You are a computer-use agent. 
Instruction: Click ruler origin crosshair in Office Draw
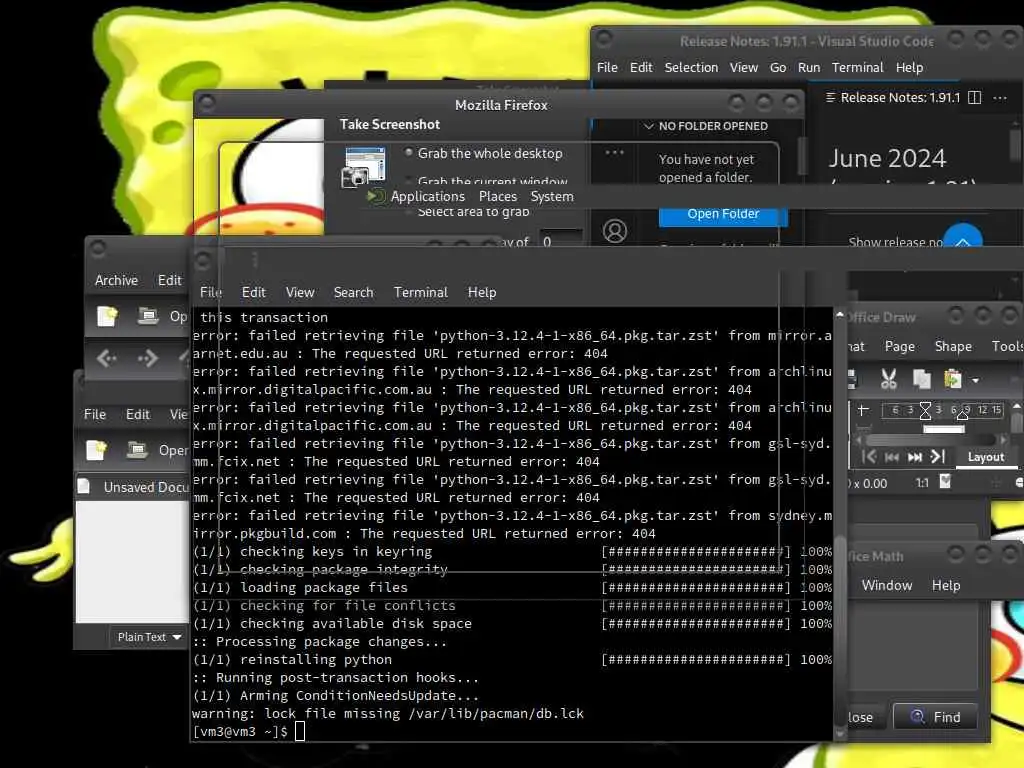click(863, 410)
